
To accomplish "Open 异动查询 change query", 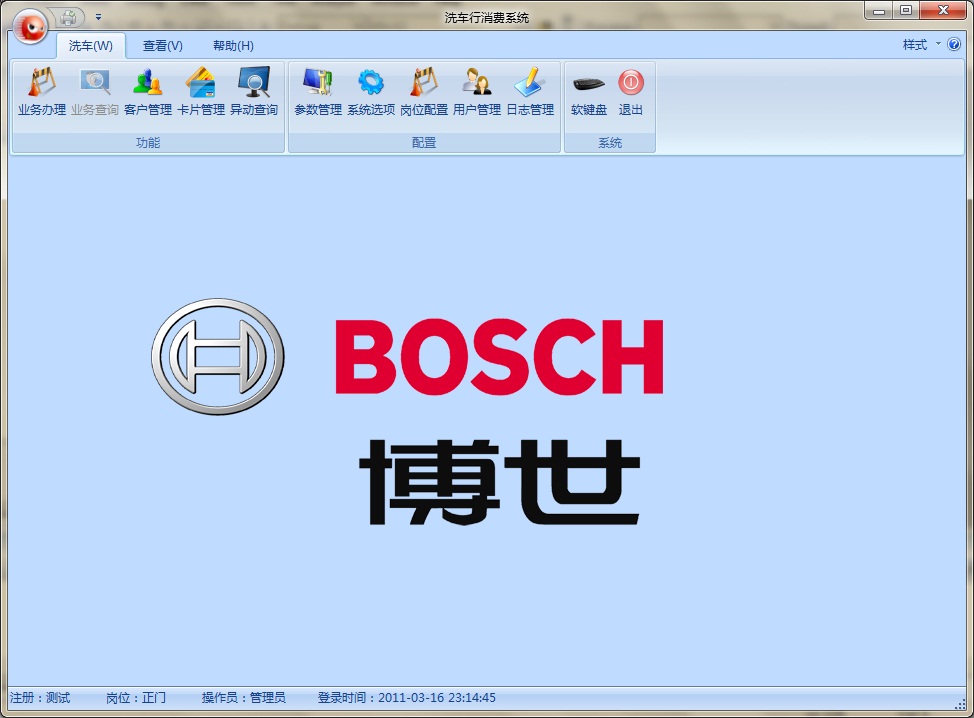I will [253, 92].
